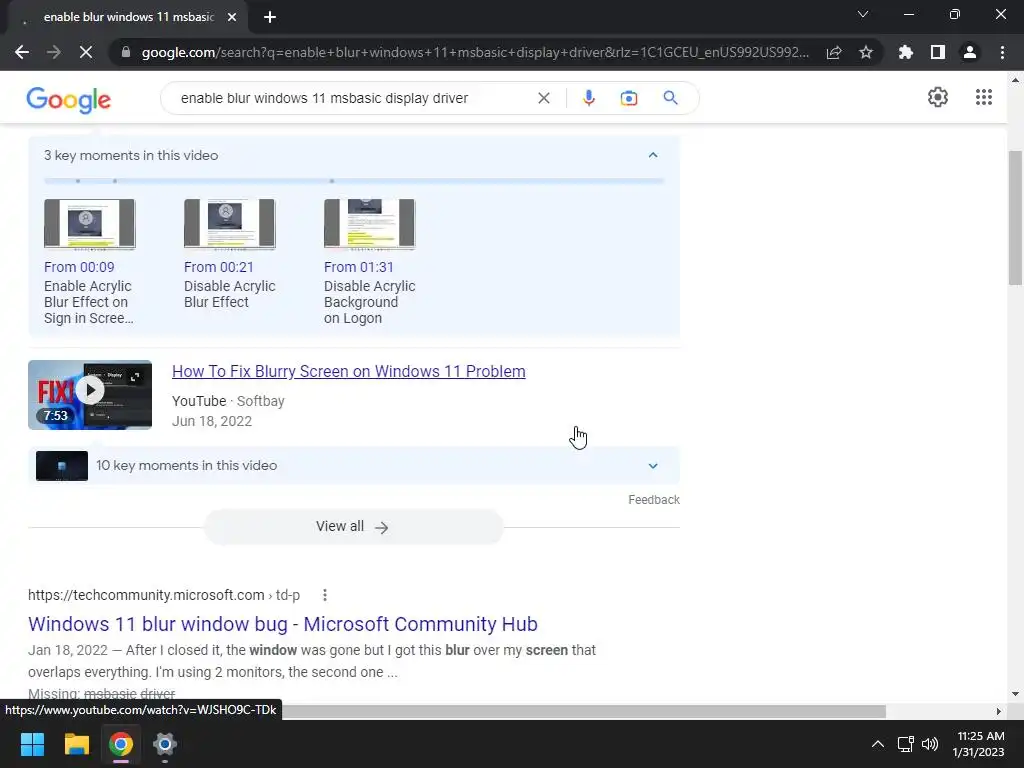This screenshot has width=1024, height=768.
Task: Click the 'View all' videos button
Action: coord(353,526)
